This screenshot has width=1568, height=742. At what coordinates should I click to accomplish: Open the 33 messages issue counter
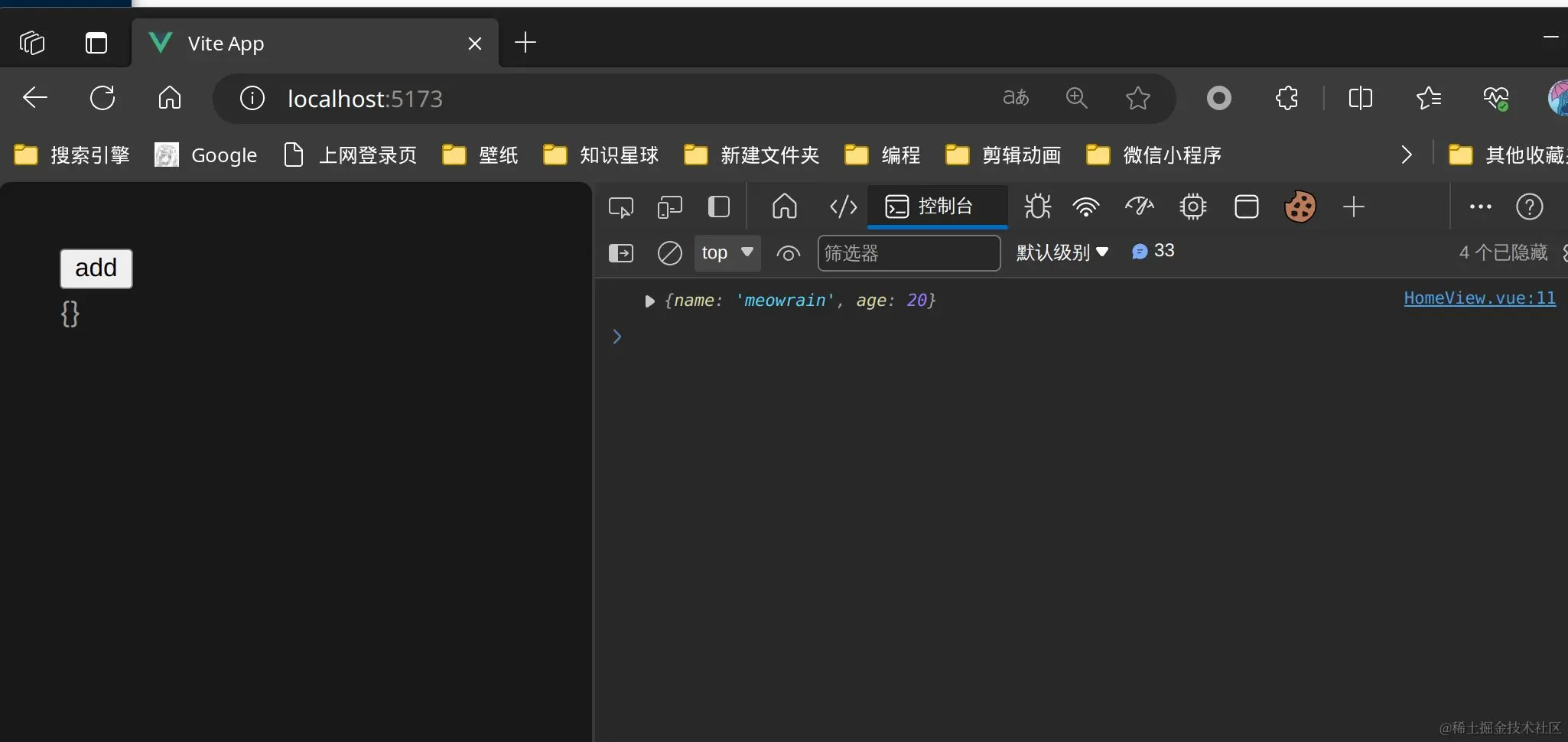pos(1153,251)
